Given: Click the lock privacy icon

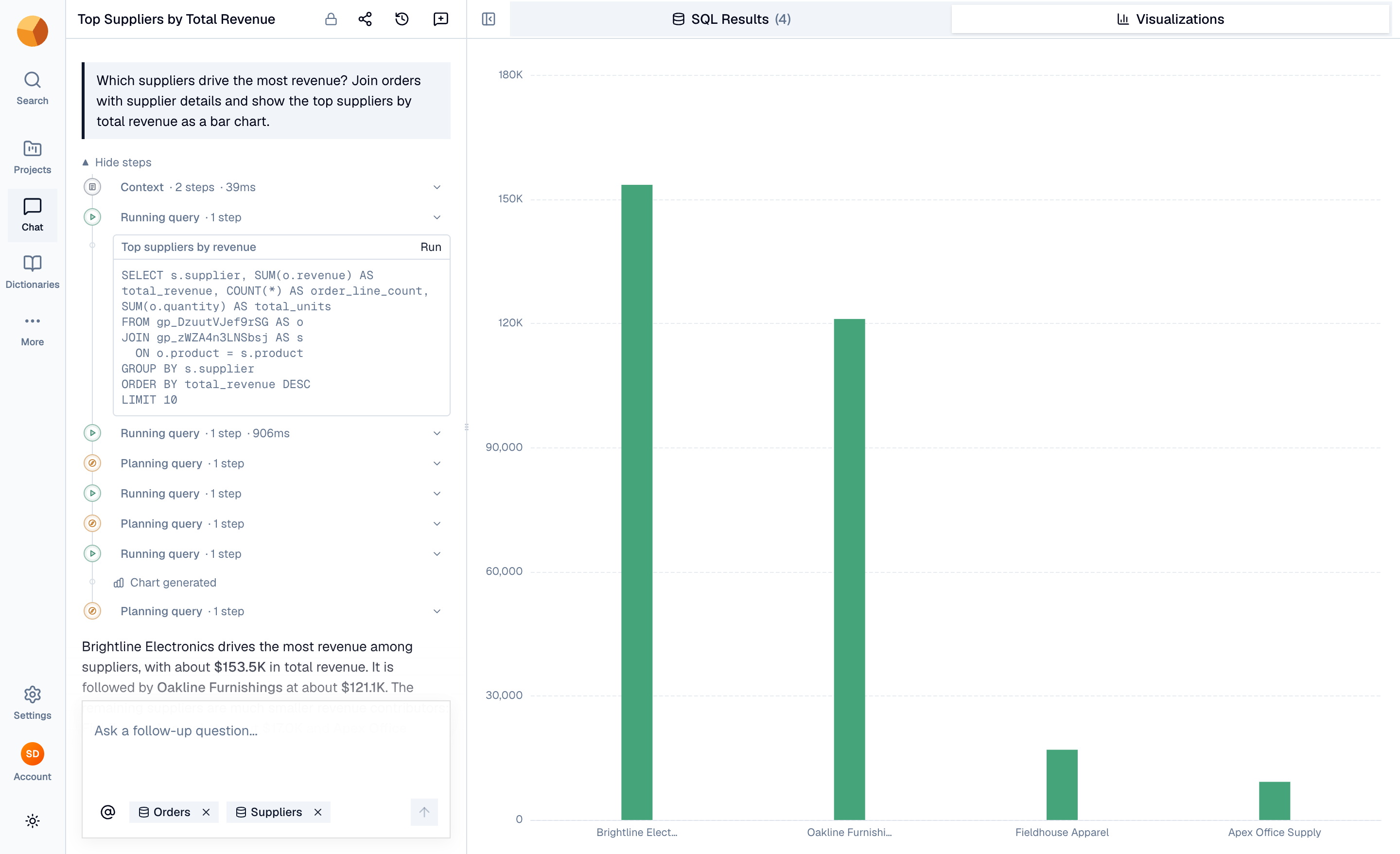Looking at the screenshot, I should pos(331,19).
